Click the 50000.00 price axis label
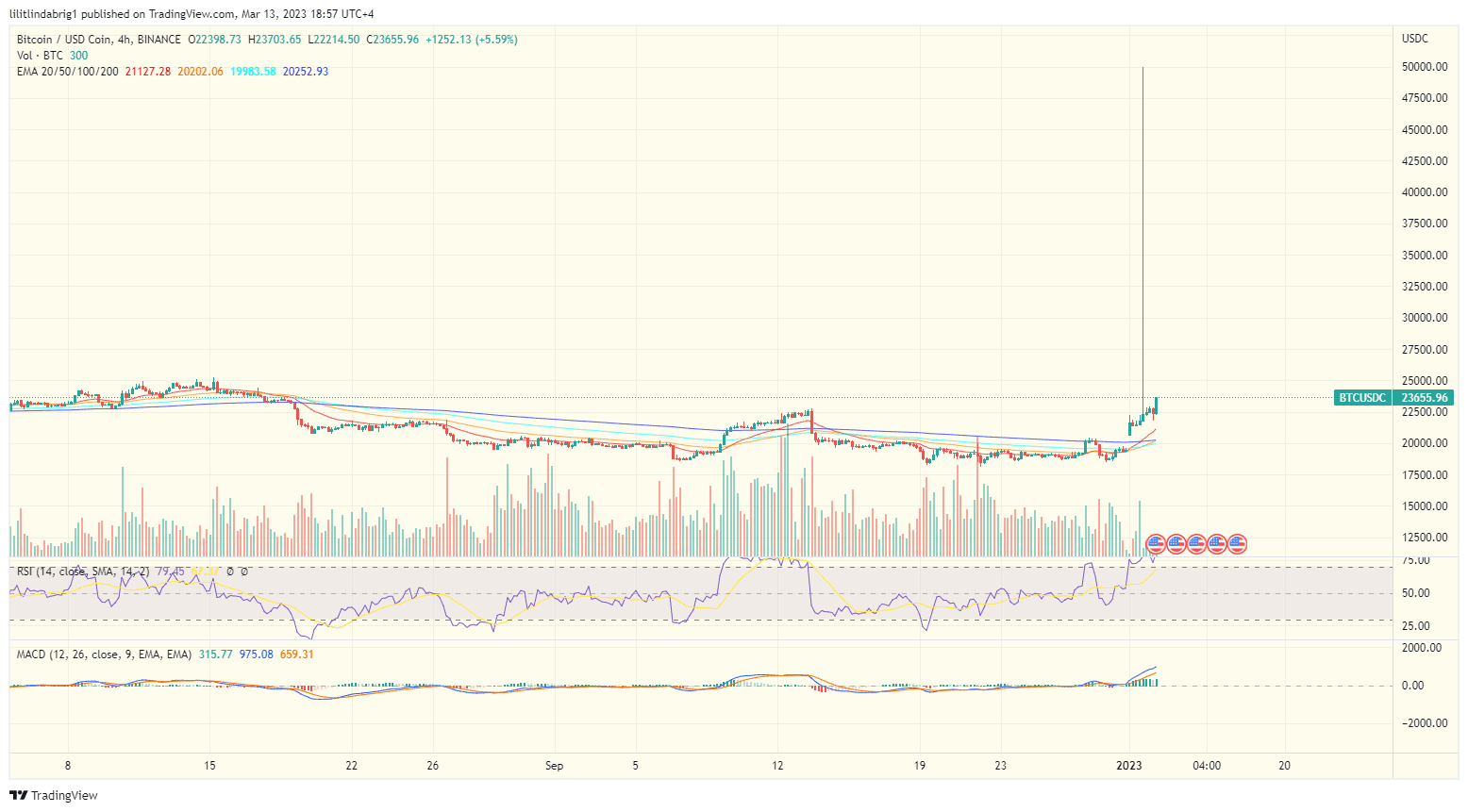 [x=1424, y=67]
